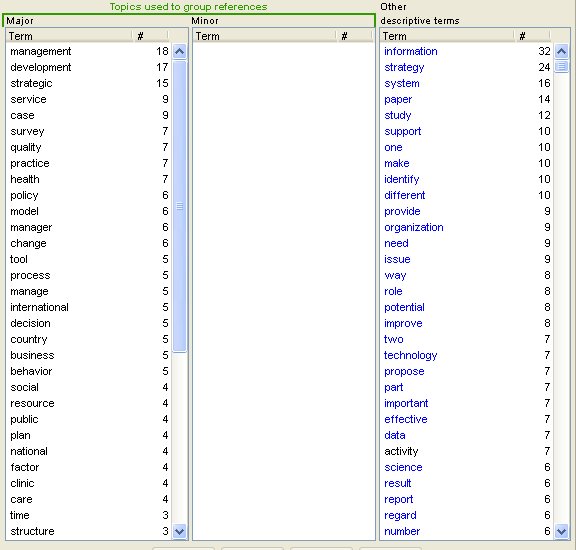
Task: Open the 'technology' descriptive term
Action: click(x=410, y=355)
